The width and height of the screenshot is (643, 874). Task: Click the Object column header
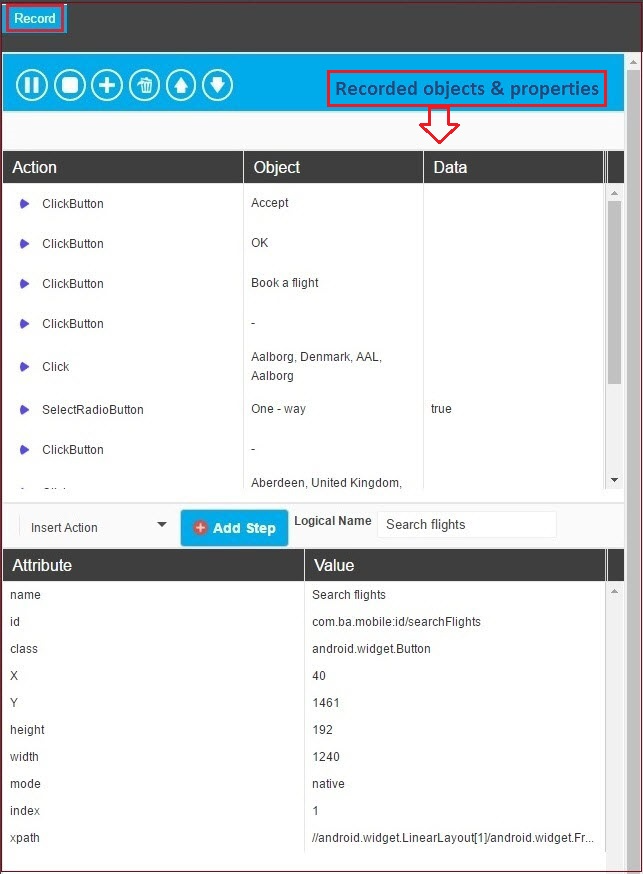[x=333, y=167]
